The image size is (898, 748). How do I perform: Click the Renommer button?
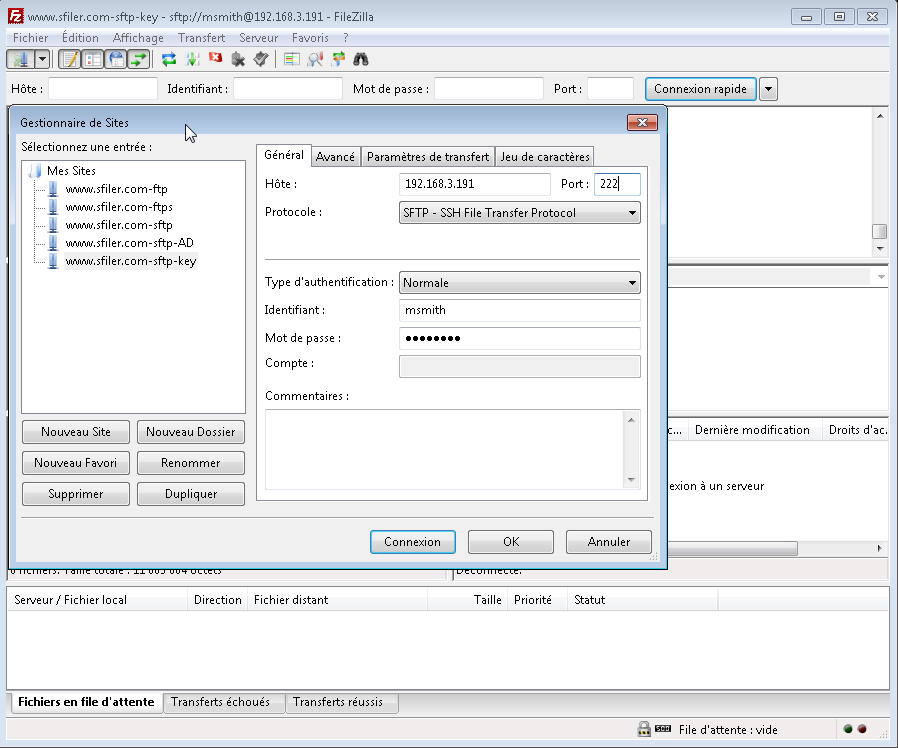(191, 463)
